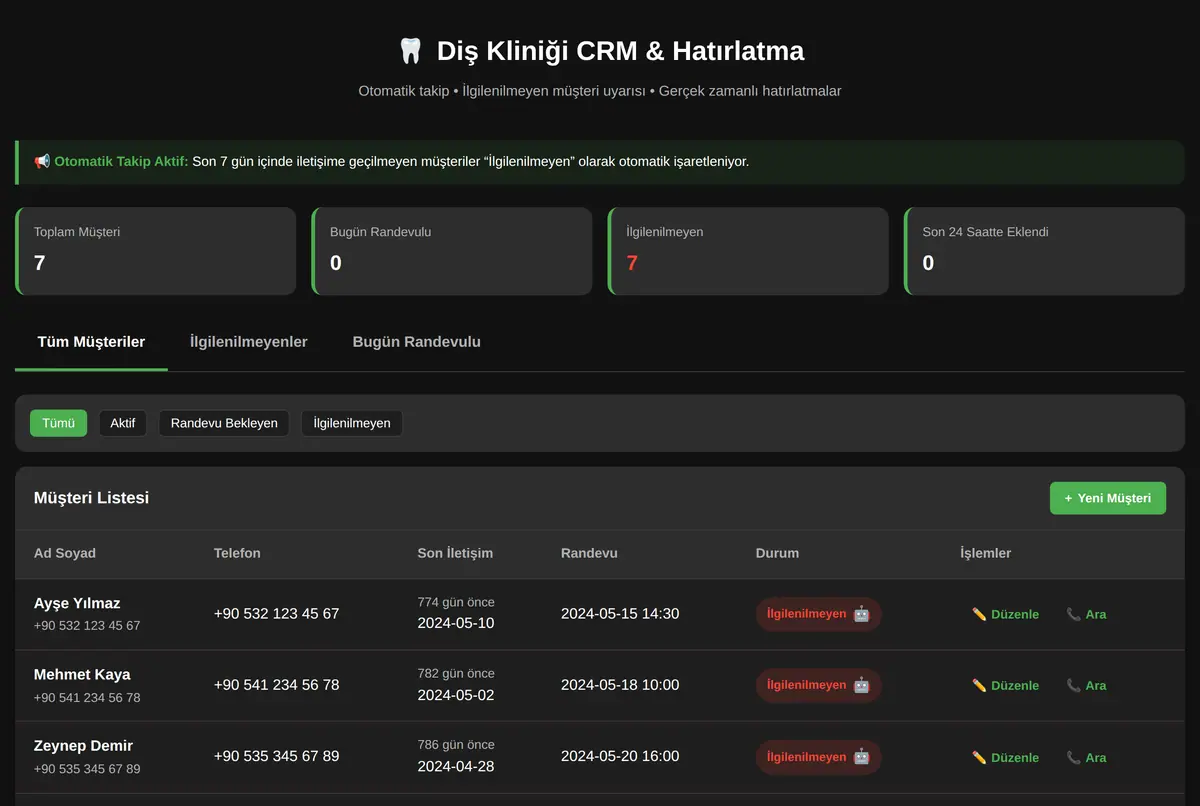Click last contact date 2024-04-28
1200x806 pixels.
pos(456,767)
